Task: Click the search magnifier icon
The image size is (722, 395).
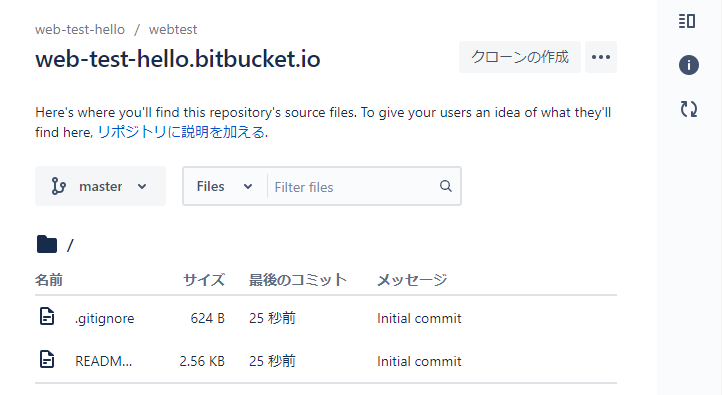Action: 445,186
